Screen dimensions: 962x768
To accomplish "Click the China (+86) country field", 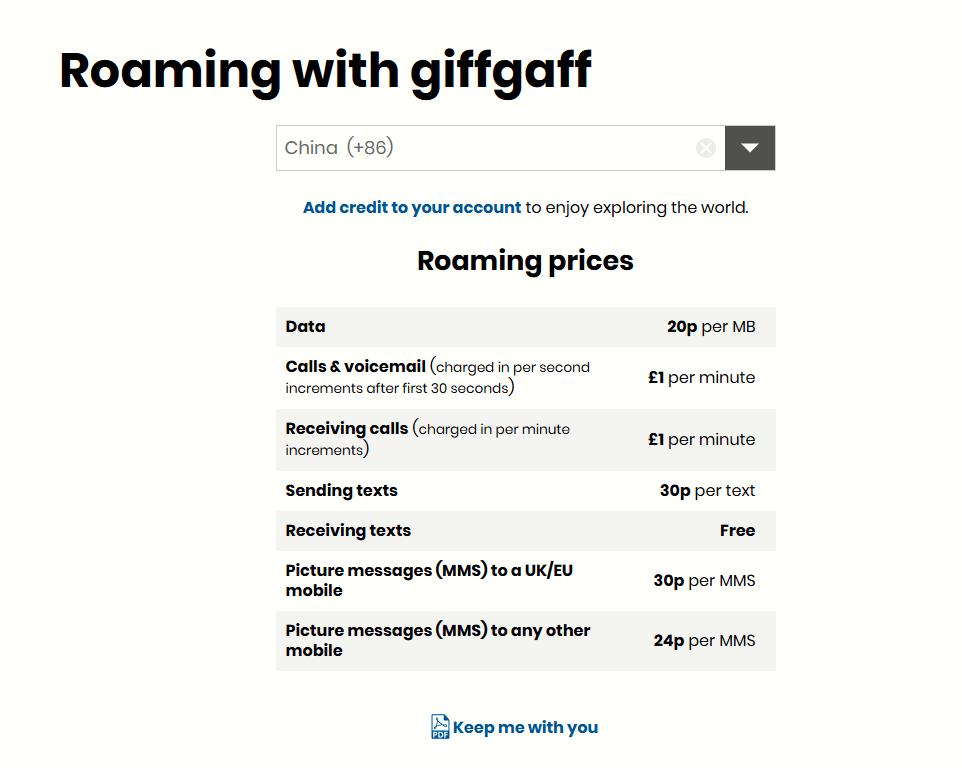I will pos(480,148).
